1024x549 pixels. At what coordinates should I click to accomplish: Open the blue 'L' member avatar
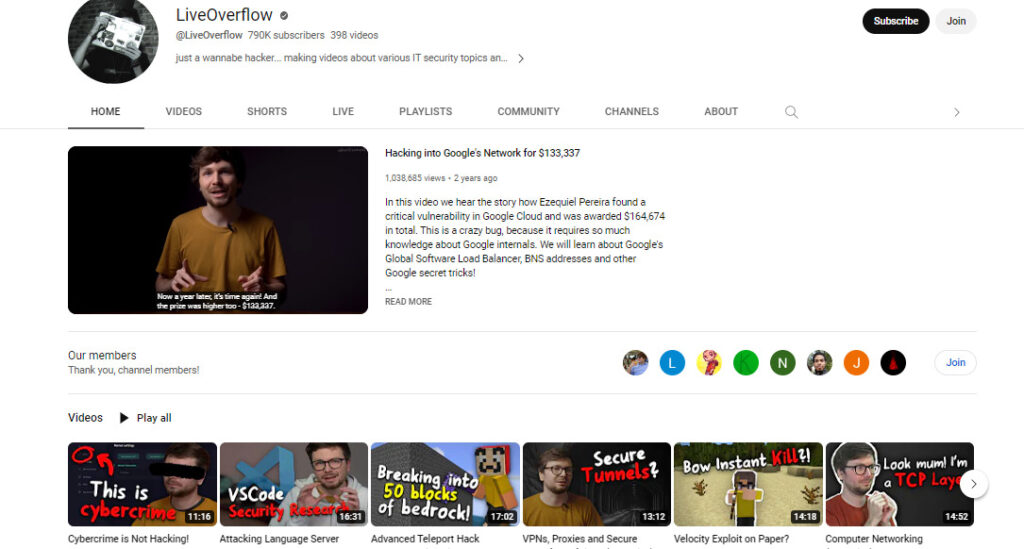[x=672, y=362]
